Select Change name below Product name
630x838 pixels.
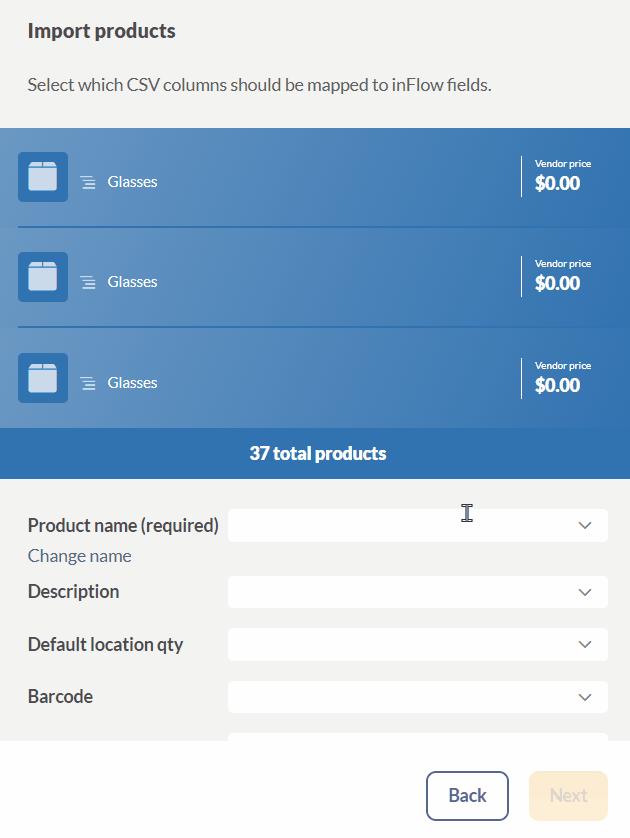pos(79,556)
